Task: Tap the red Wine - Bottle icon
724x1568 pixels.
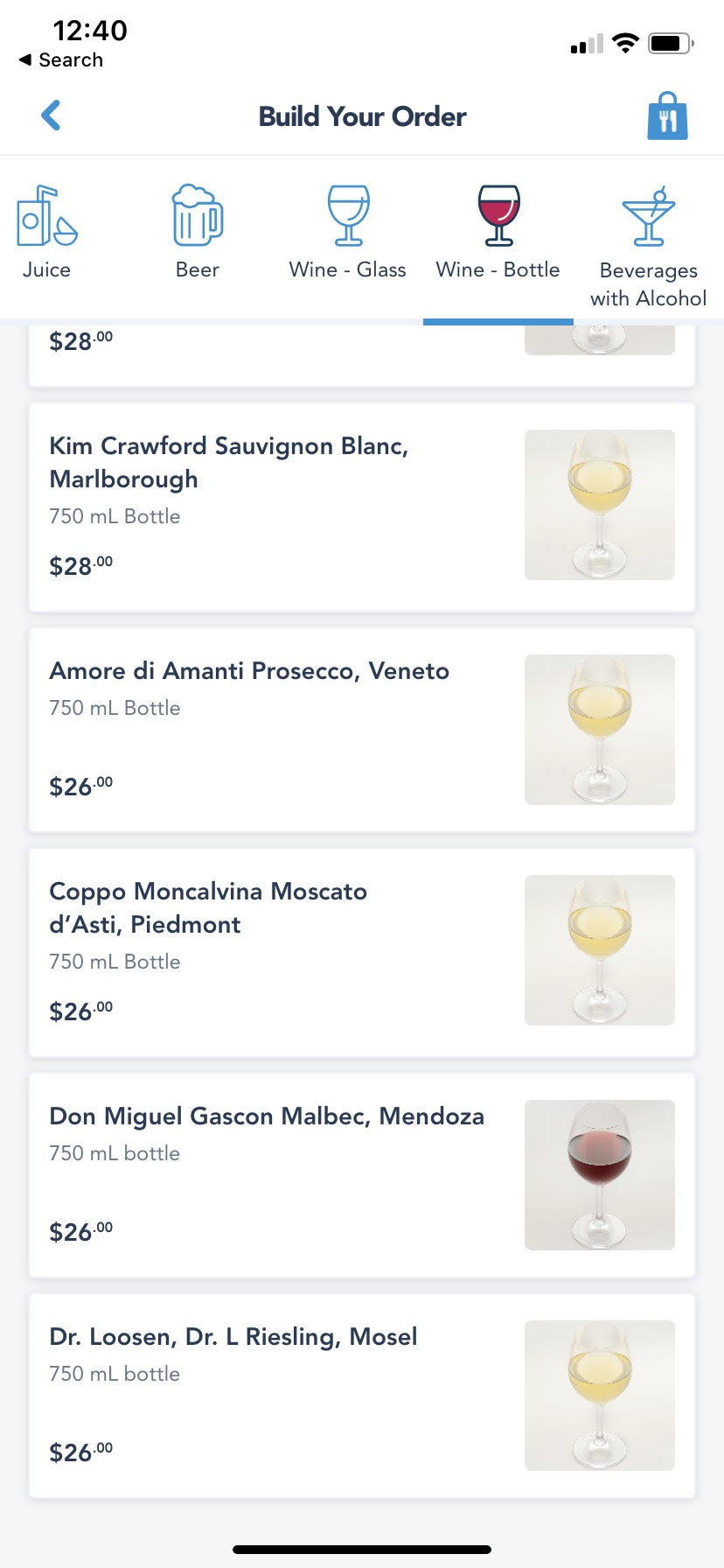Action: (498, 215)
